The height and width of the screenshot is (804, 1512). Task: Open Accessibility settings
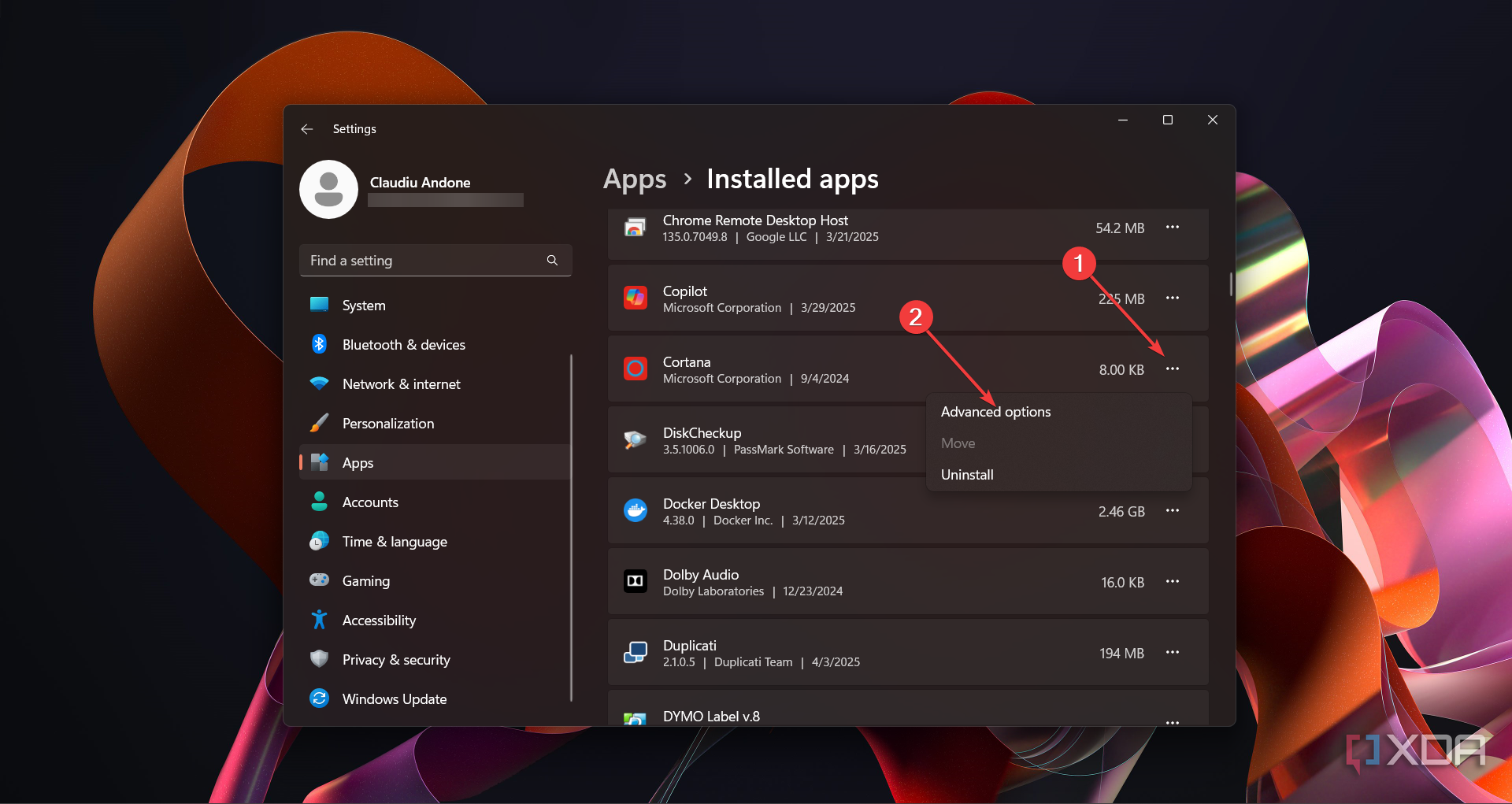[435, 621]
